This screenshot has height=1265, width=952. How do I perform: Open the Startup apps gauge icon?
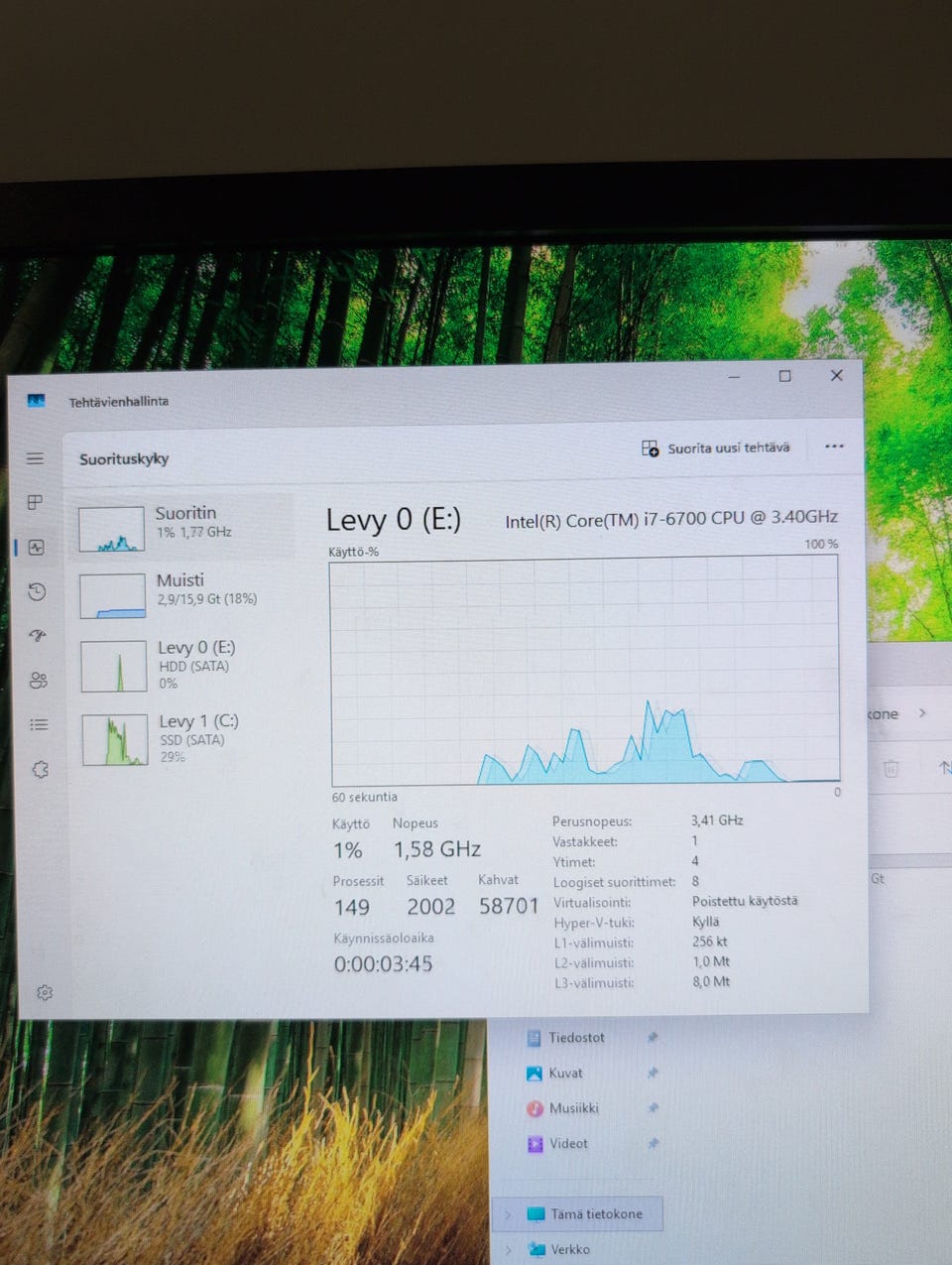point(38,636)
